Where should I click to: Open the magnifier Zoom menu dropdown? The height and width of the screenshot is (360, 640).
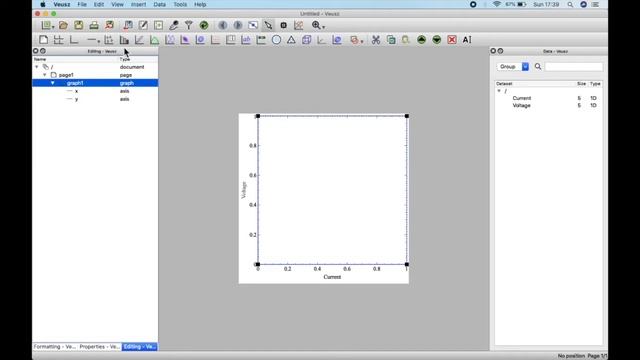pyautogui.click(x=318, y=25)
